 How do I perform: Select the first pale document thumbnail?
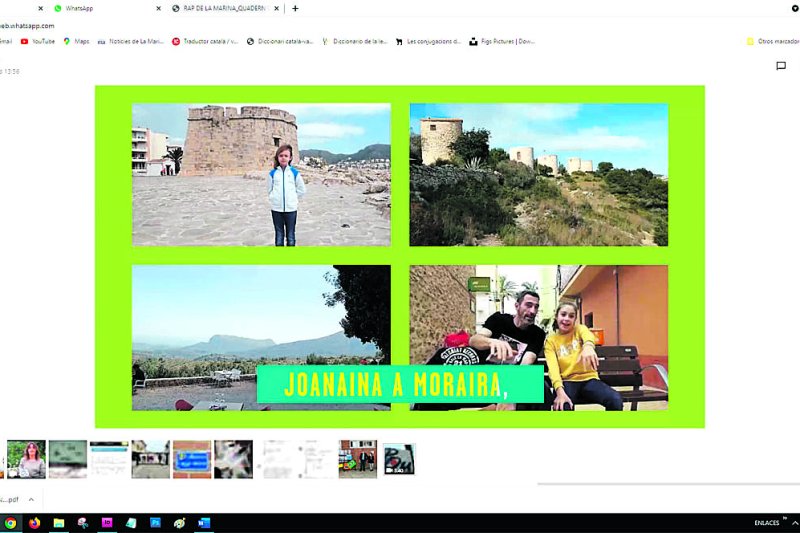pyautogui.click(x=276, y=459)
